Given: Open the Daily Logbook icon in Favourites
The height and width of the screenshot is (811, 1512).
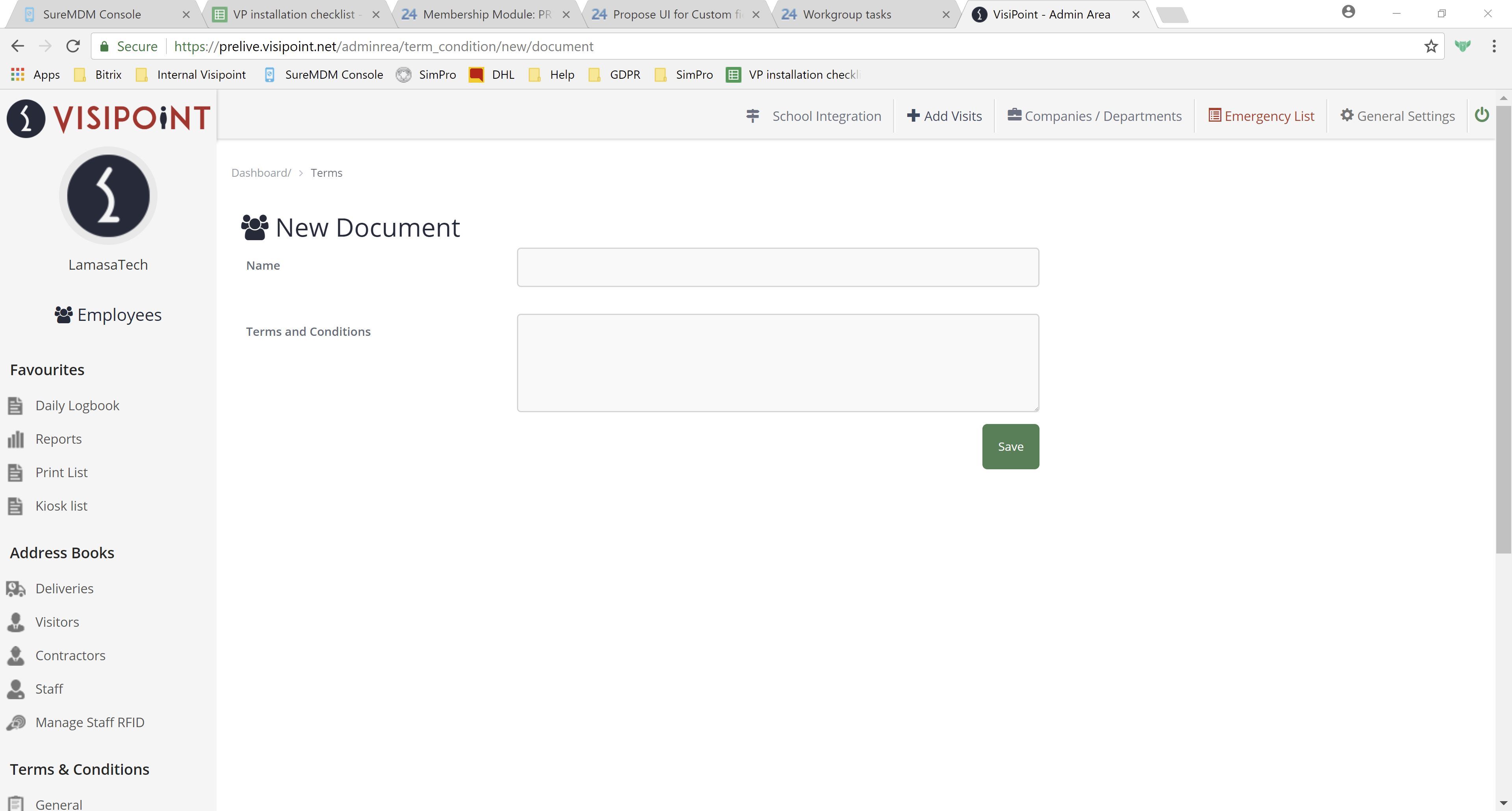Looking at the screenshot, I should point(15,405).
